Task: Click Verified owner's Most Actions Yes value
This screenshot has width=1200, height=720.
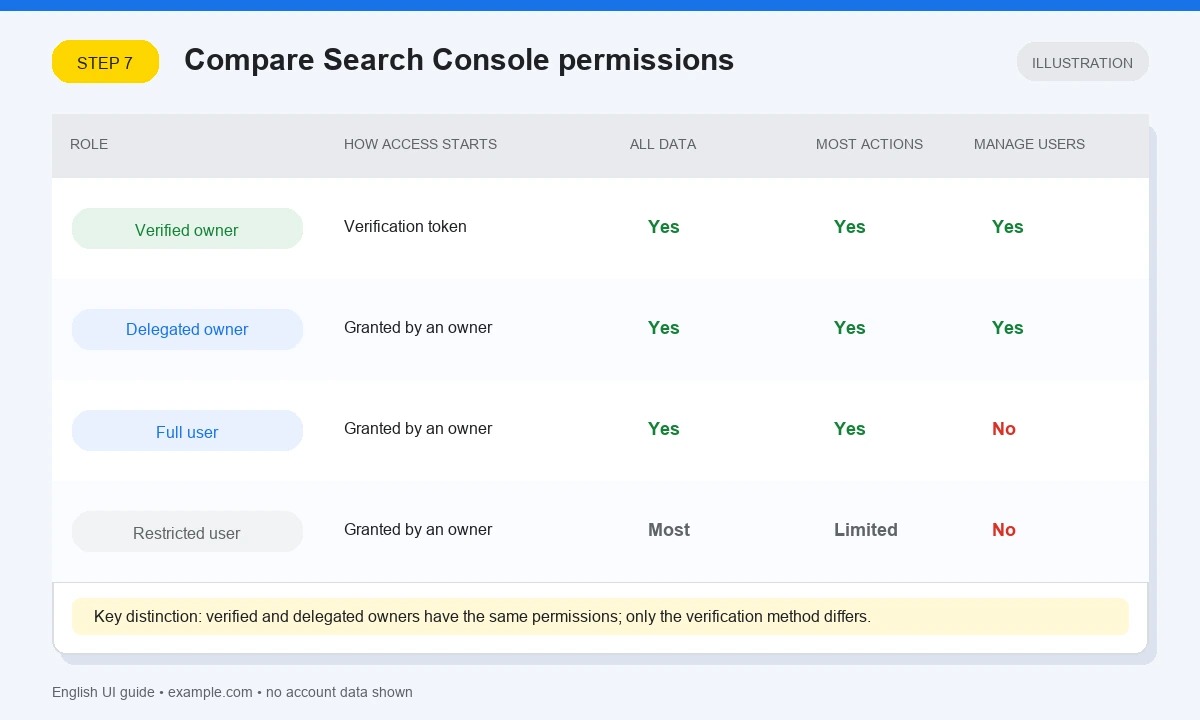Action: tap(849, 227)
